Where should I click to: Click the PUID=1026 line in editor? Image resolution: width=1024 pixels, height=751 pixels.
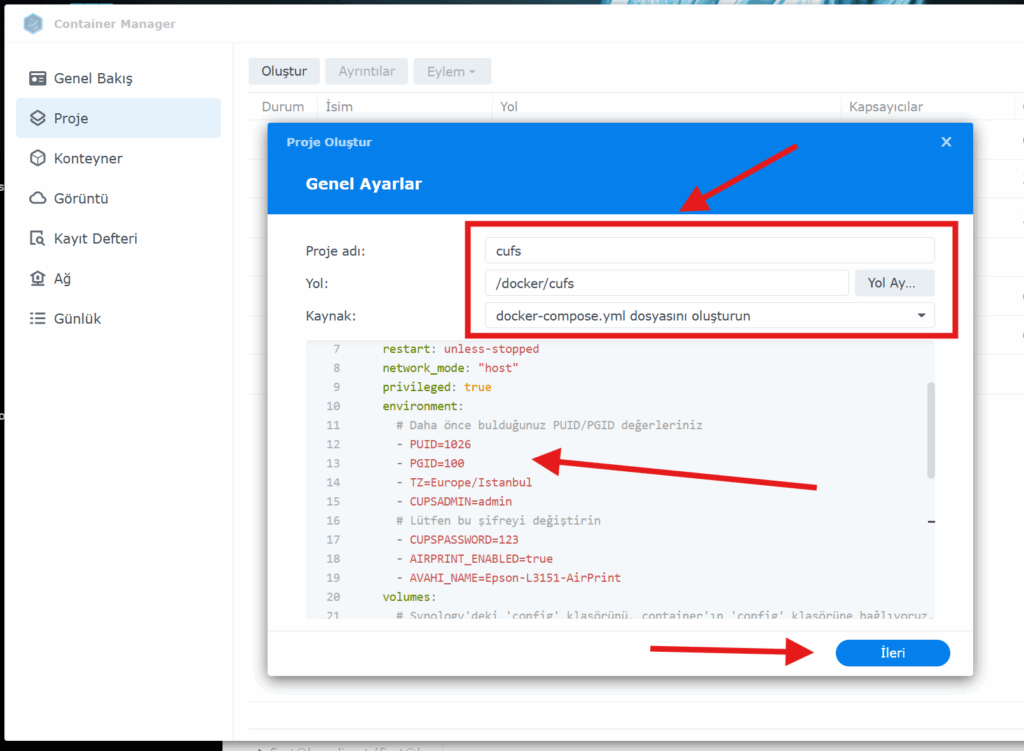click(x=440, y=444)
